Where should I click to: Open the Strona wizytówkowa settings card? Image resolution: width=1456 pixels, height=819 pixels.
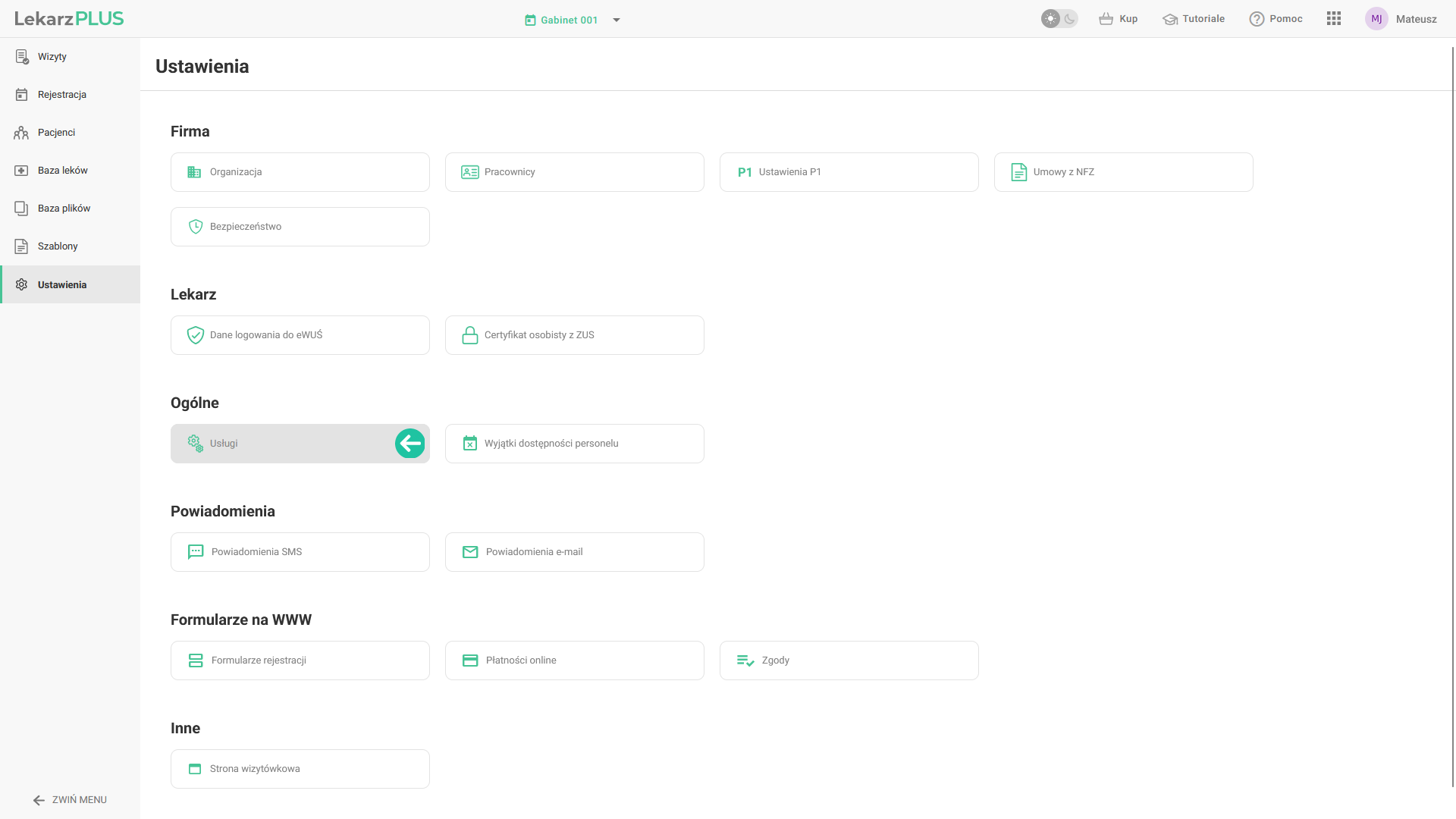tap(300, 769)
